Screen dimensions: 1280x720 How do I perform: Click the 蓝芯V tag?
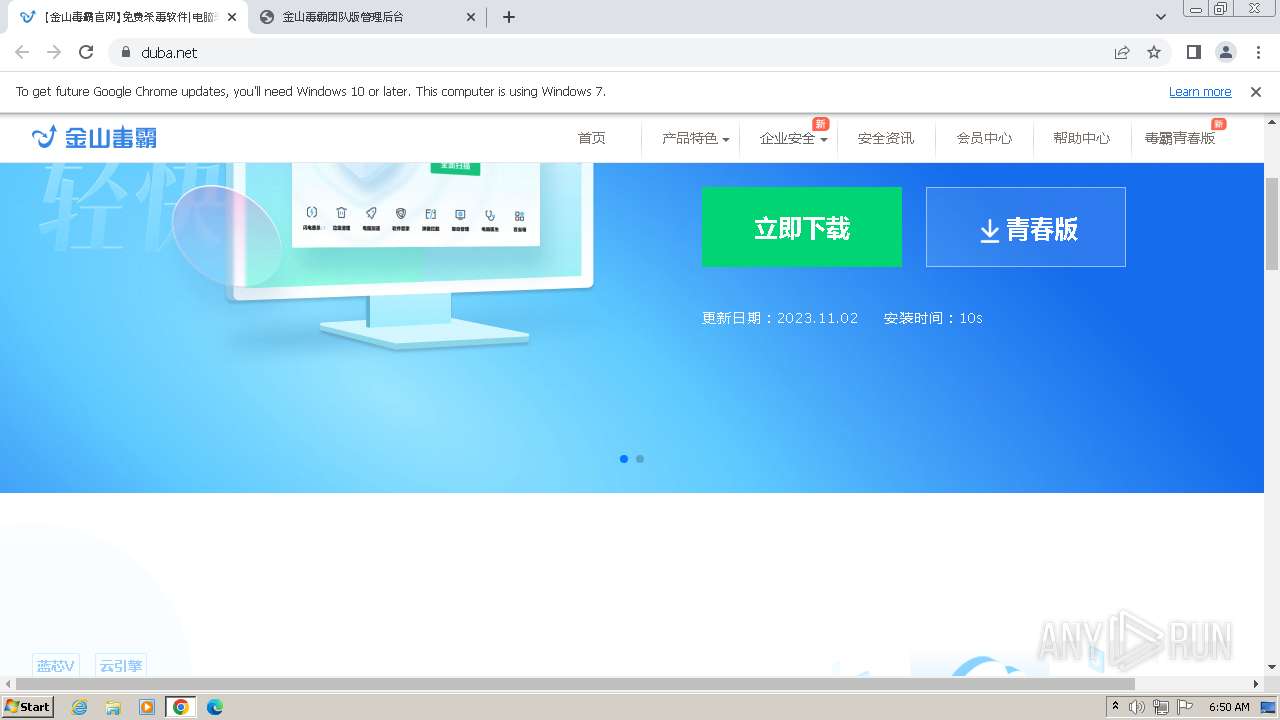(56, 665)
